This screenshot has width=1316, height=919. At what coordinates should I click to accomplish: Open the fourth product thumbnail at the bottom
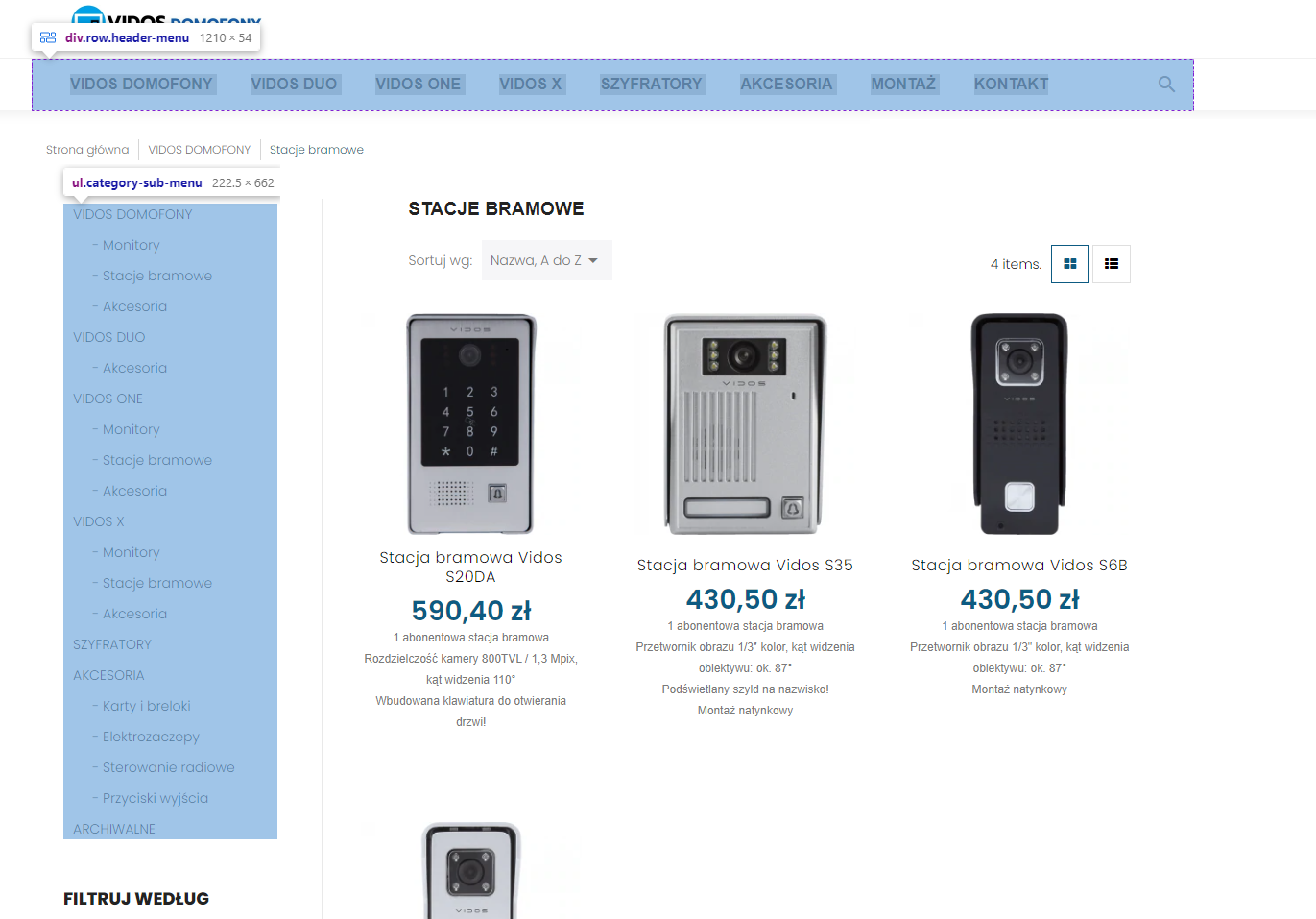pos(470,870)
